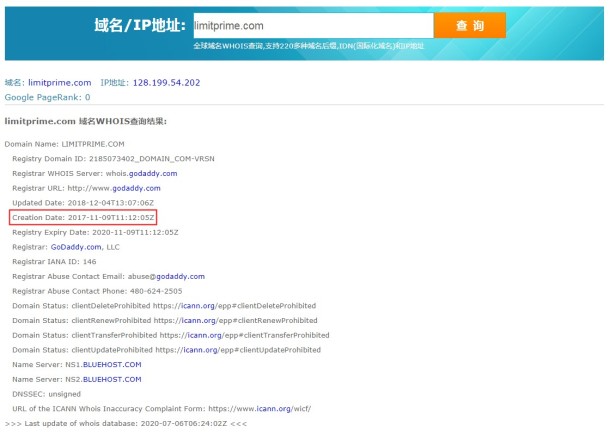Click BLUEHOST.COM link in NS2 name server row
The width and height of the screenshot is (610, 433).
[x=112, y=380]
